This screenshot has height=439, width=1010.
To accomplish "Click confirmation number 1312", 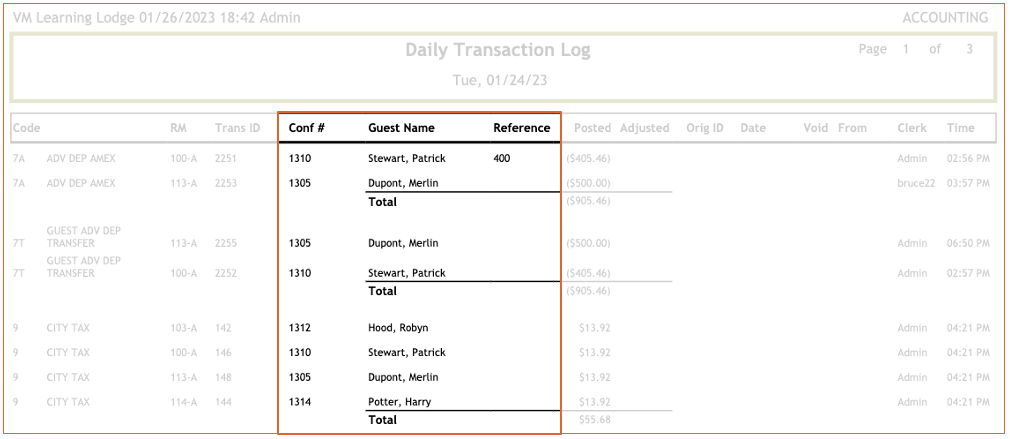I will [299, 328].
